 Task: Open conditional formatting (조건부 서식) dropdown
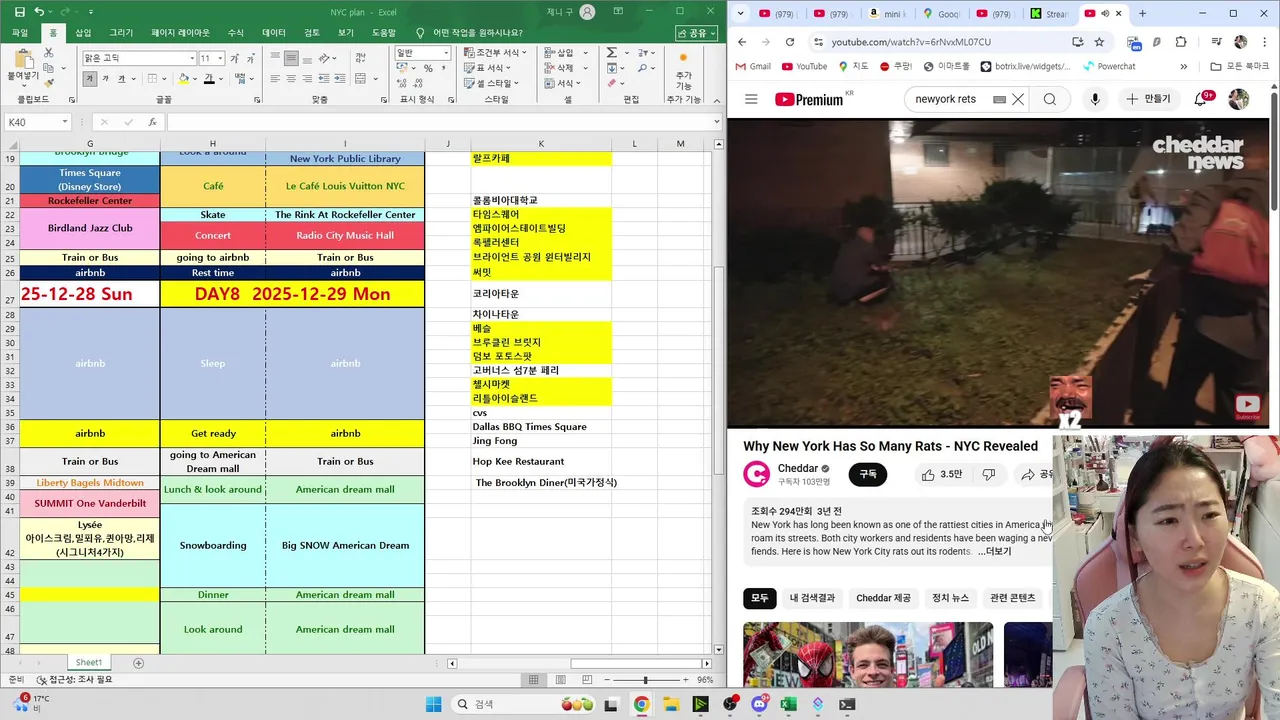pos(497,52)
